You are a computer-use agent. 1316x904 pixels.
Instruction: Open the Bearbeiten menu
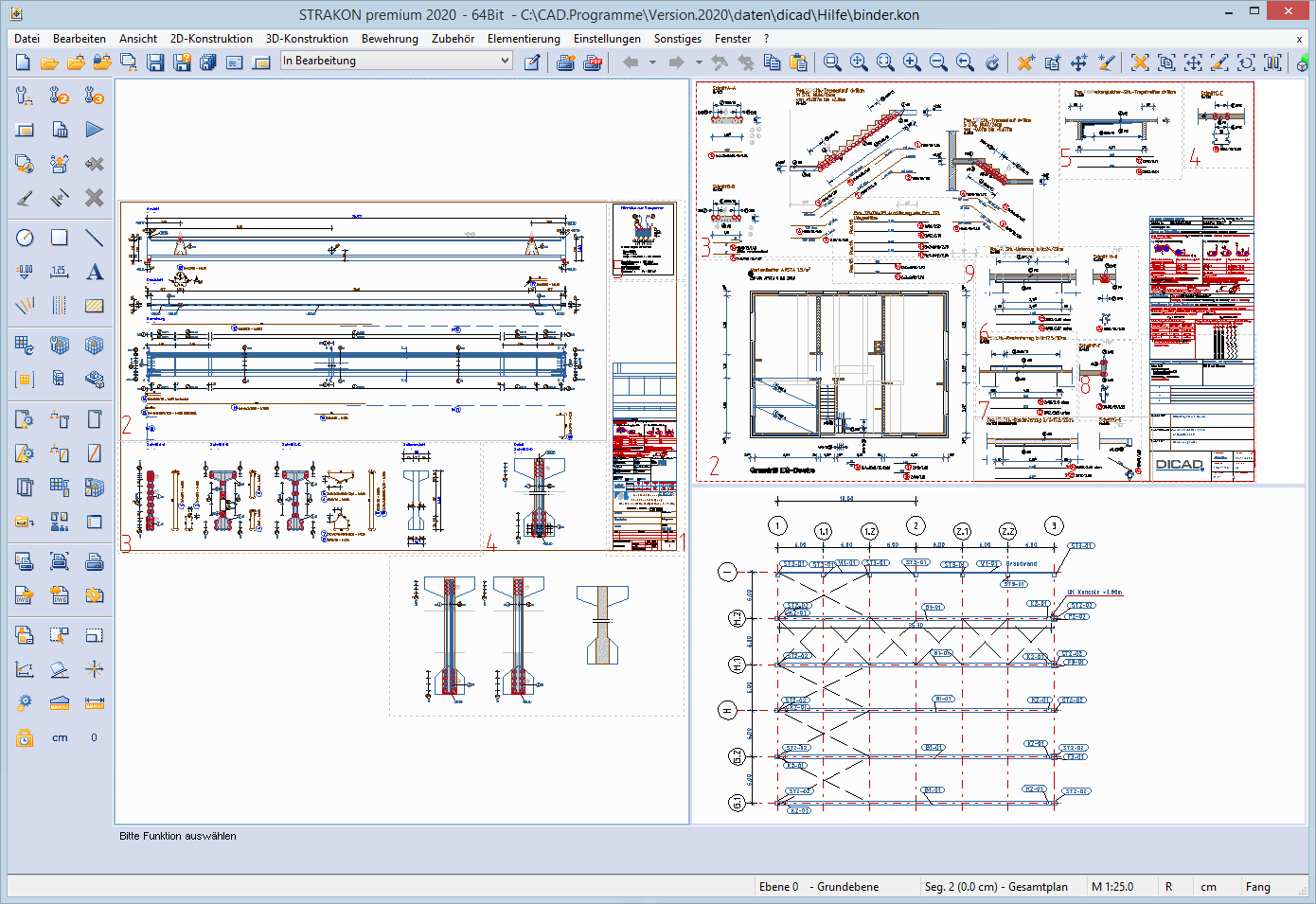coord(80,39)
